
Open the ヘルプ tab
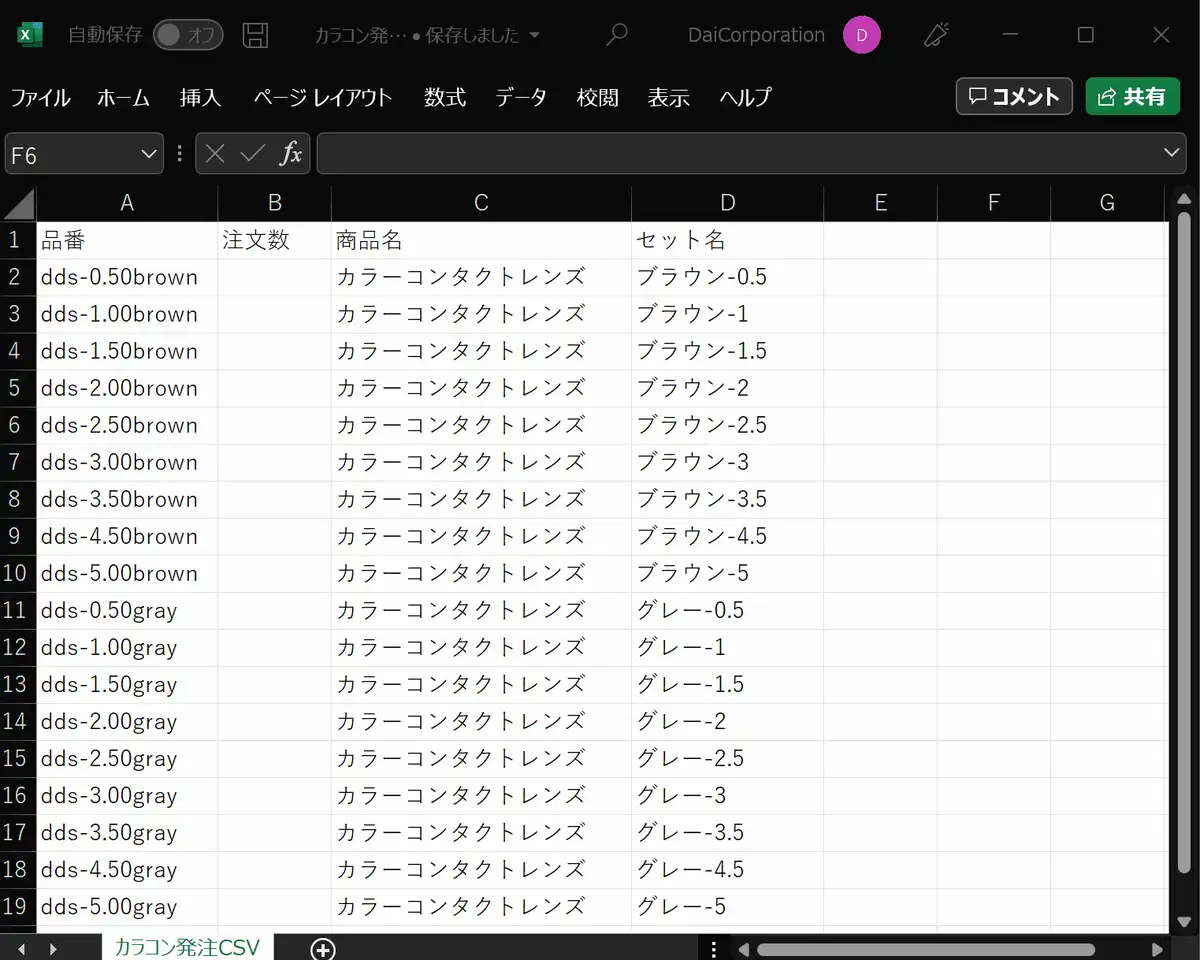(745, 97)
